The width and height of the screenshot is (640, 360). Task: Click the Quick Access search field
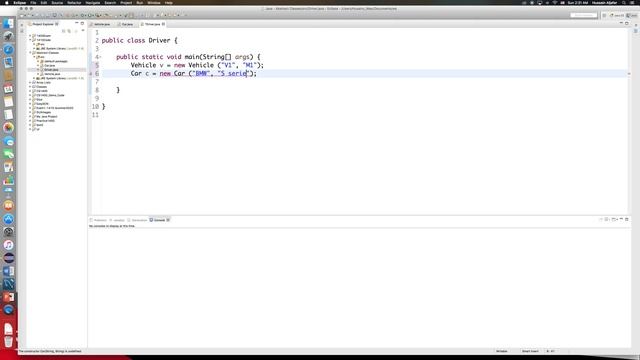584,15
